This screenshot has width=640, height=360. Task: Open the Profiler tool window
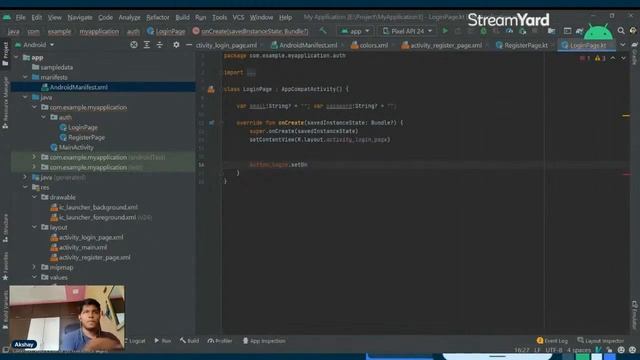pyautogui.click(x=220, y=341)
